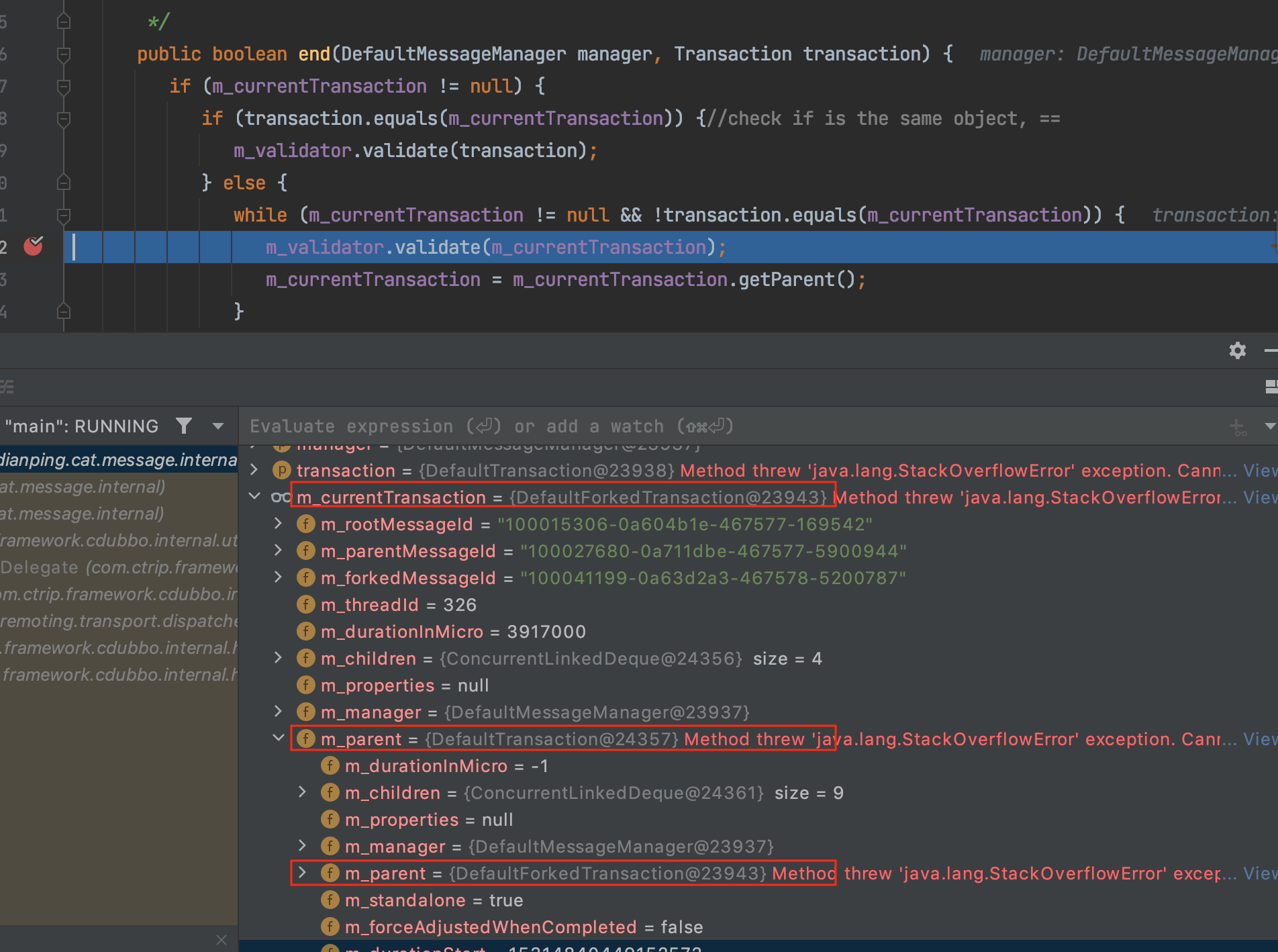Select the ramework.cdubbo.internal.ut stack frame
Viewport: 1278px width, 952px height.
(x=119, y=540)
